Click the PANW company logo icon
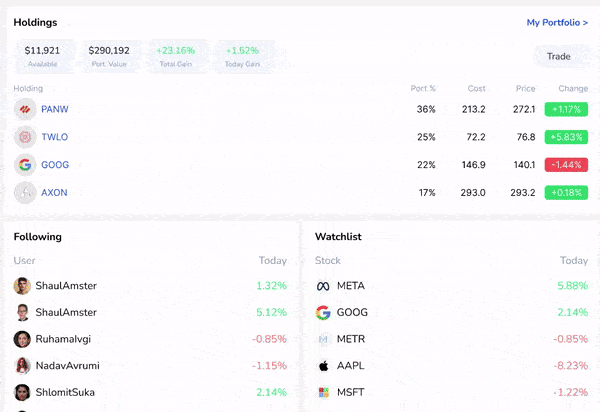 (25, 109)
